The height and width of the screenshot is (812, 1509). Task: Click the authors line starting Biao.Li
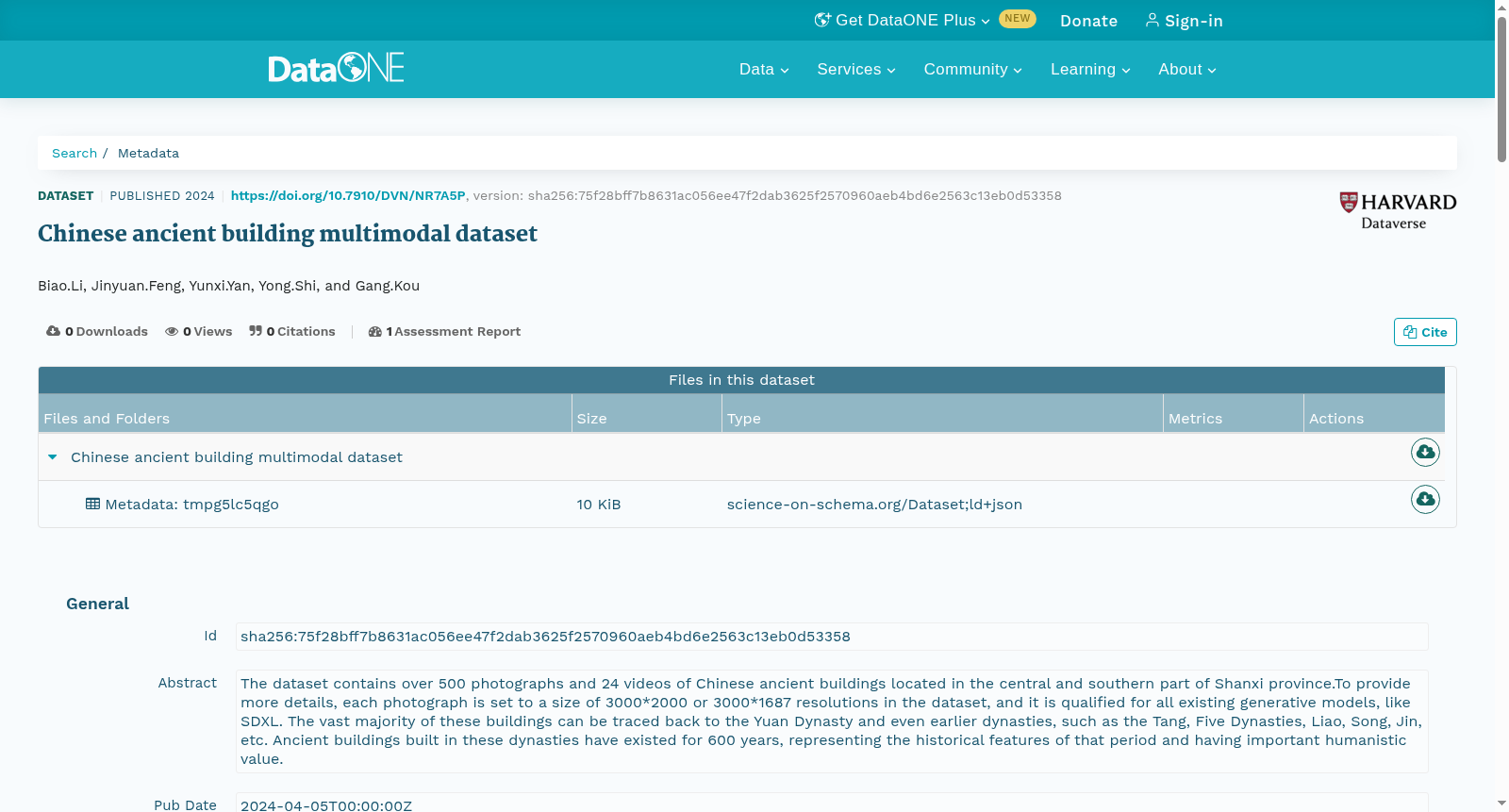pyautogui.click(x=228, y=286)
